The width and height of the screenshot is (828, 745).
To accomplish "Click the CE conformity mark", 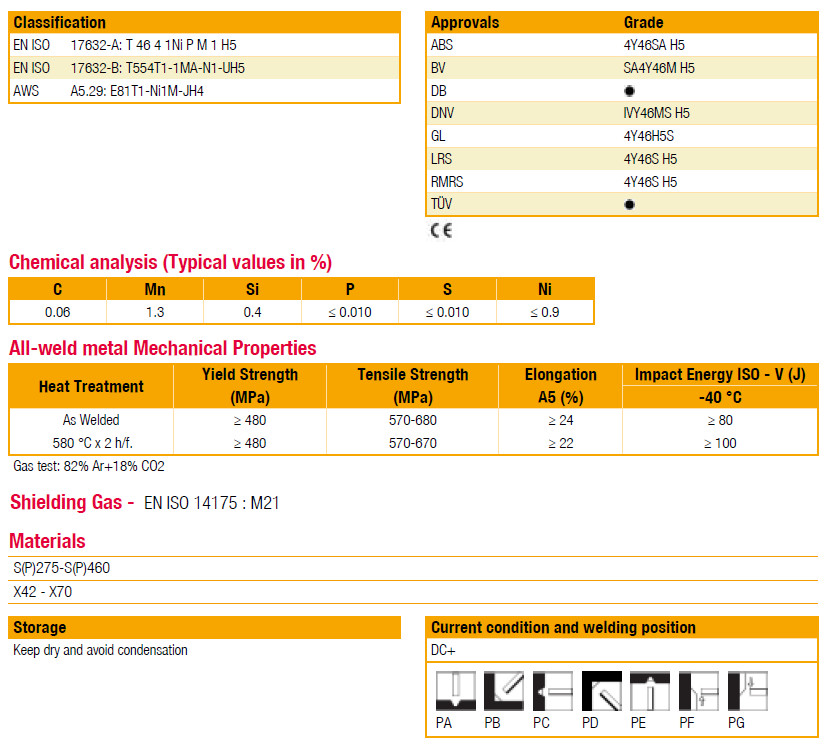I will click(x=441, y=231).
